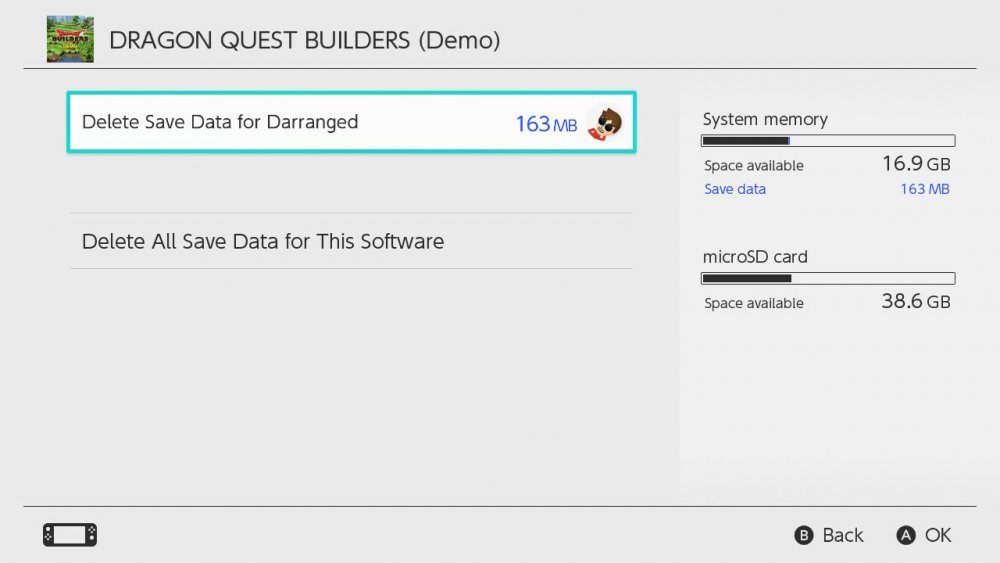The image size is (1000, 563).
Task: Click the blue 163 MB Save data value
Action: [925, 189]
